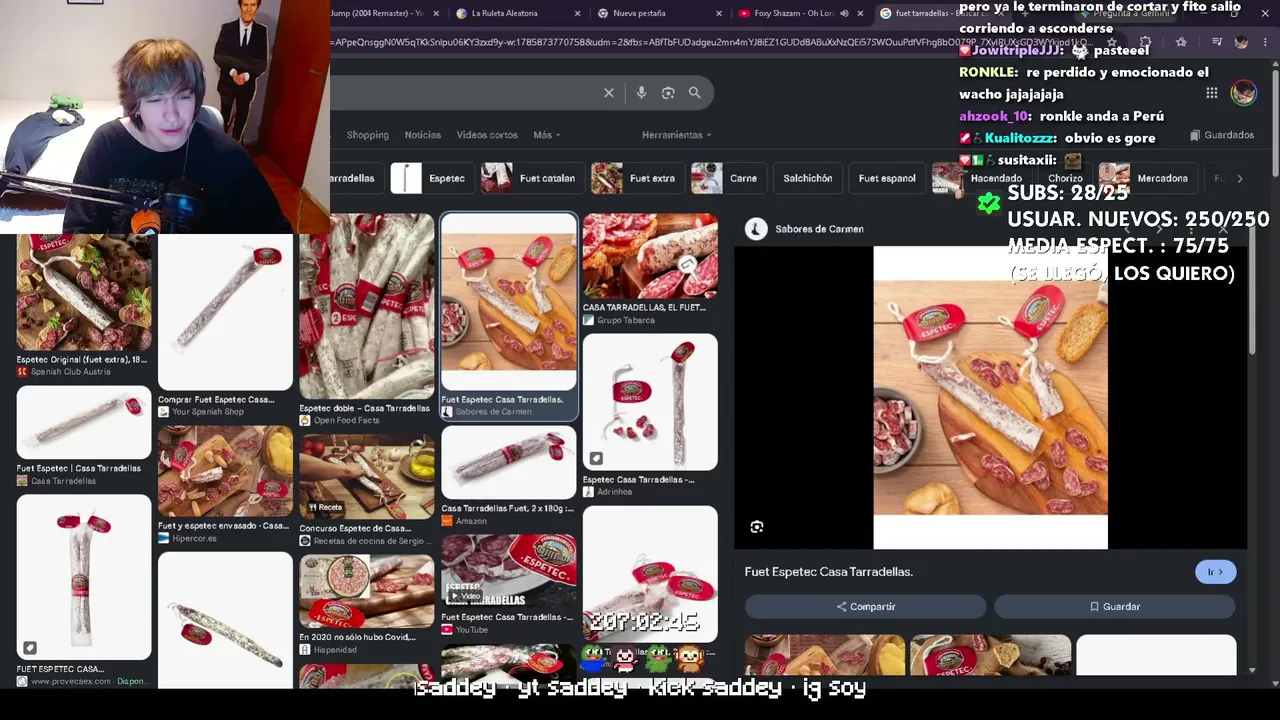Open the large Fuet Espetec preview image
Screen dimensions: 1280x720
990,398
